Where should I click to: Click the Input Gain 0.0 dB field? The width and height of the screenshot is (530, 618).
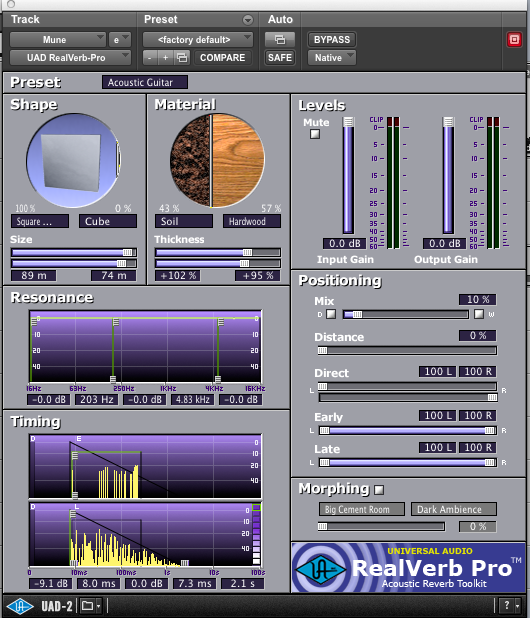[x=345, y=244]
